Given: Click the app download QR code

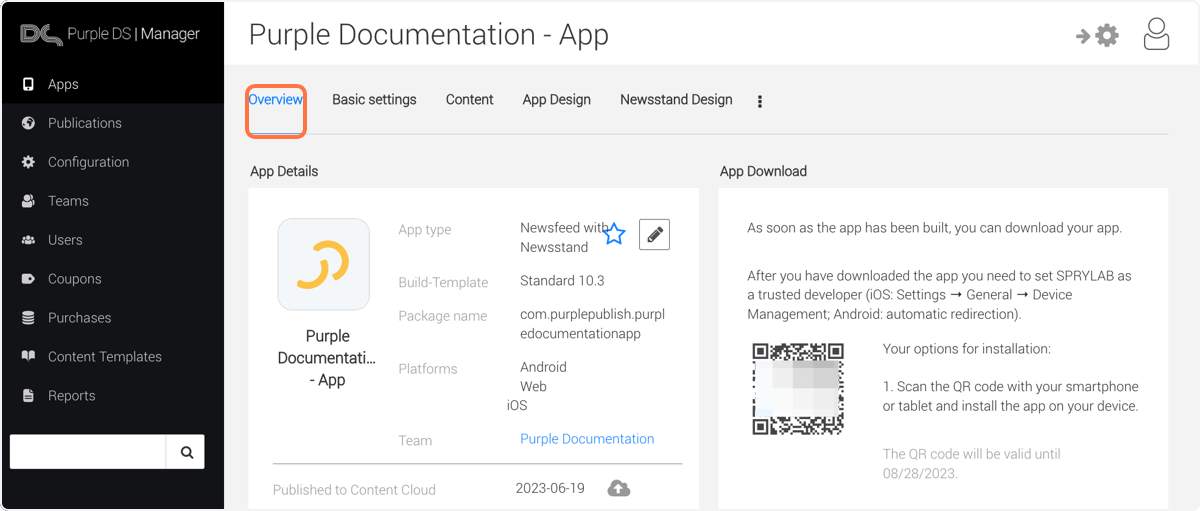Looking at the screenshot, I should click(x=798, y=389).
